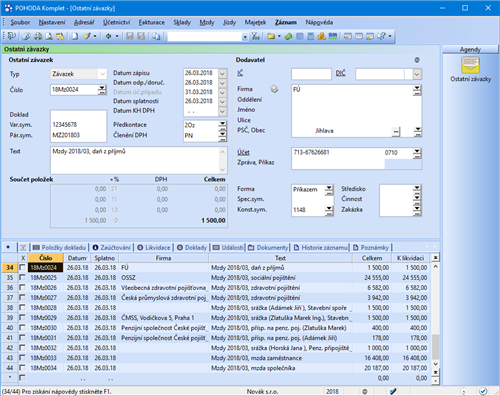Click the filter funnel toolbar icon
Viewport: 500px width, 396px height.
pyautogui.click(x=256, y=36)
